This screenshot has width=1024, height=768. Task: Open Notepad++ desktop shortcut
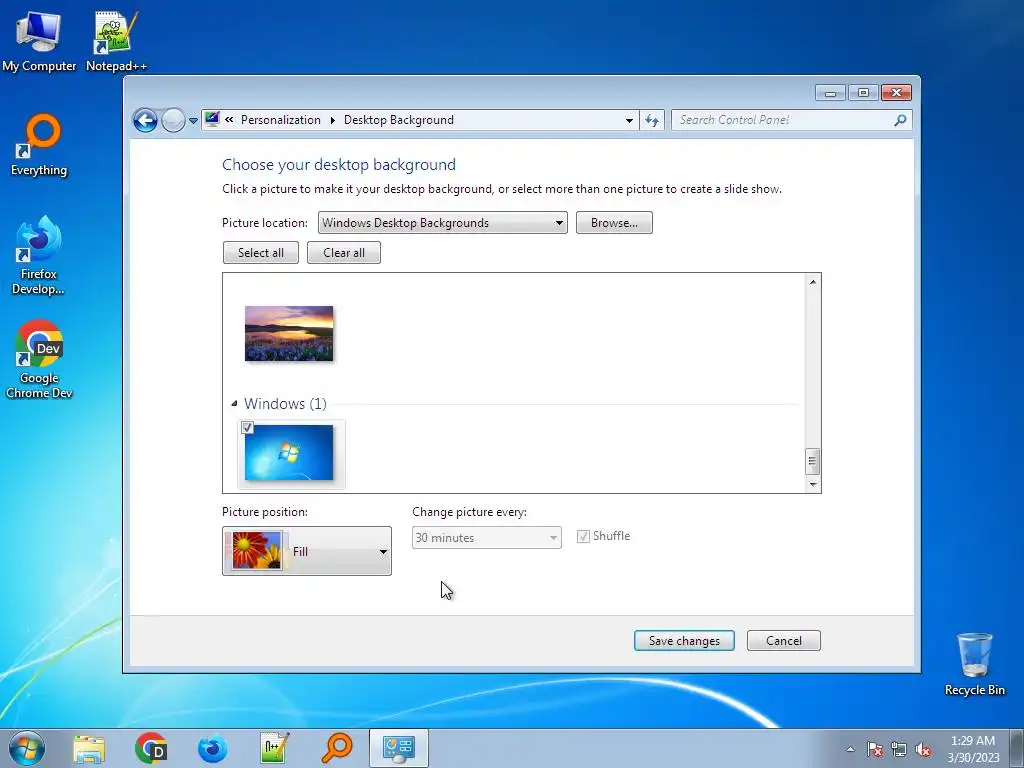pyautogui.click(x=116, y=40)
